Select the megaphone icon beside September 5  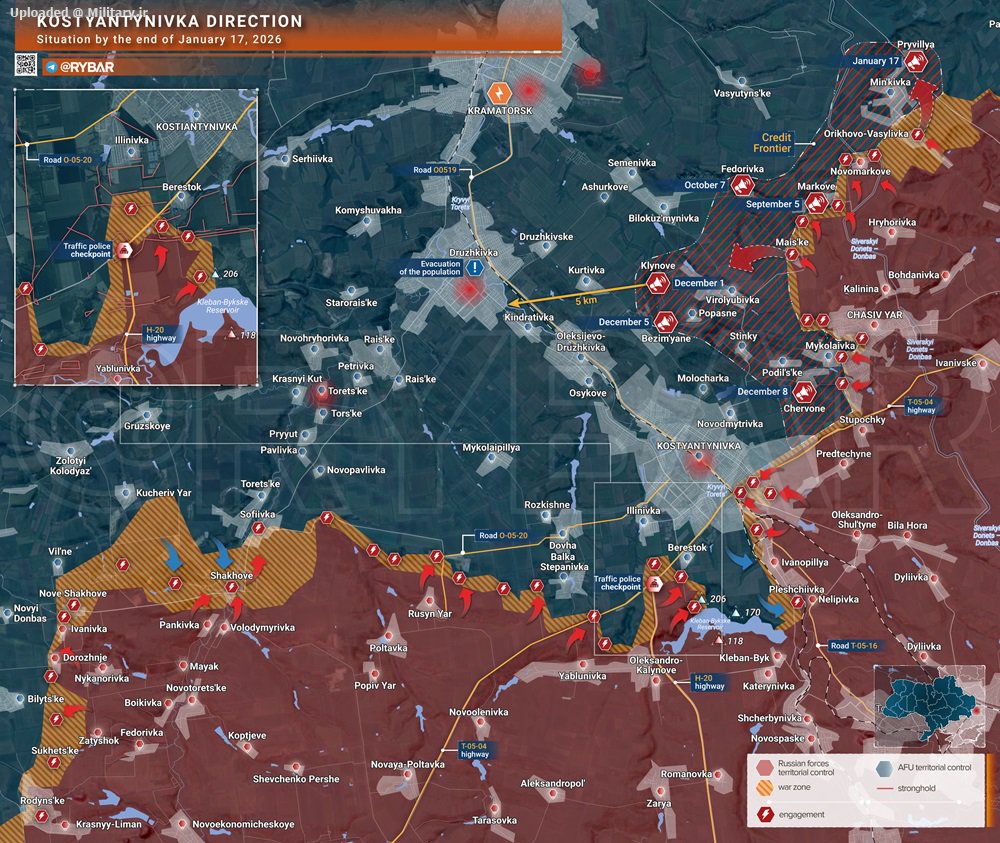point(816,204)
